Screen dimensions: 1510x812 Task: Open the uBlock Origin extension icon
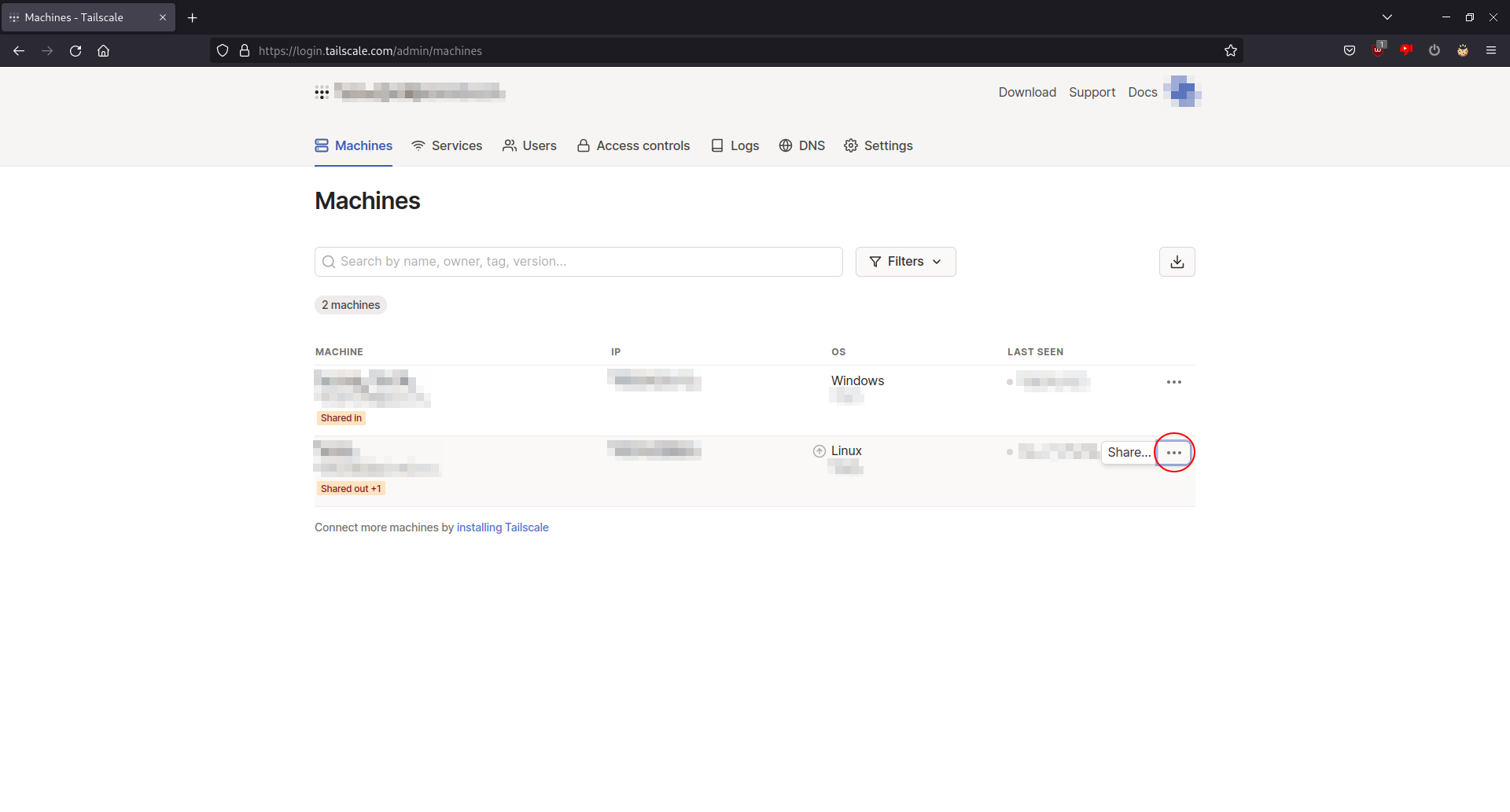(1379, 50)
